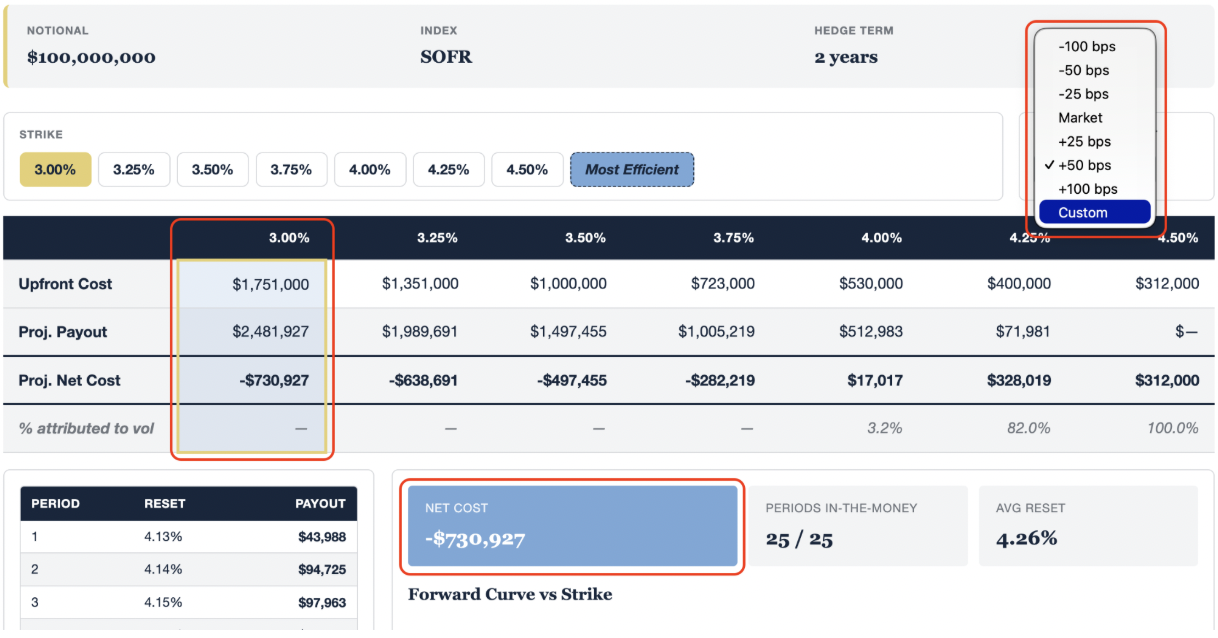Select the 3.50% strike button

pyautogui.click(x=212, y=170)
